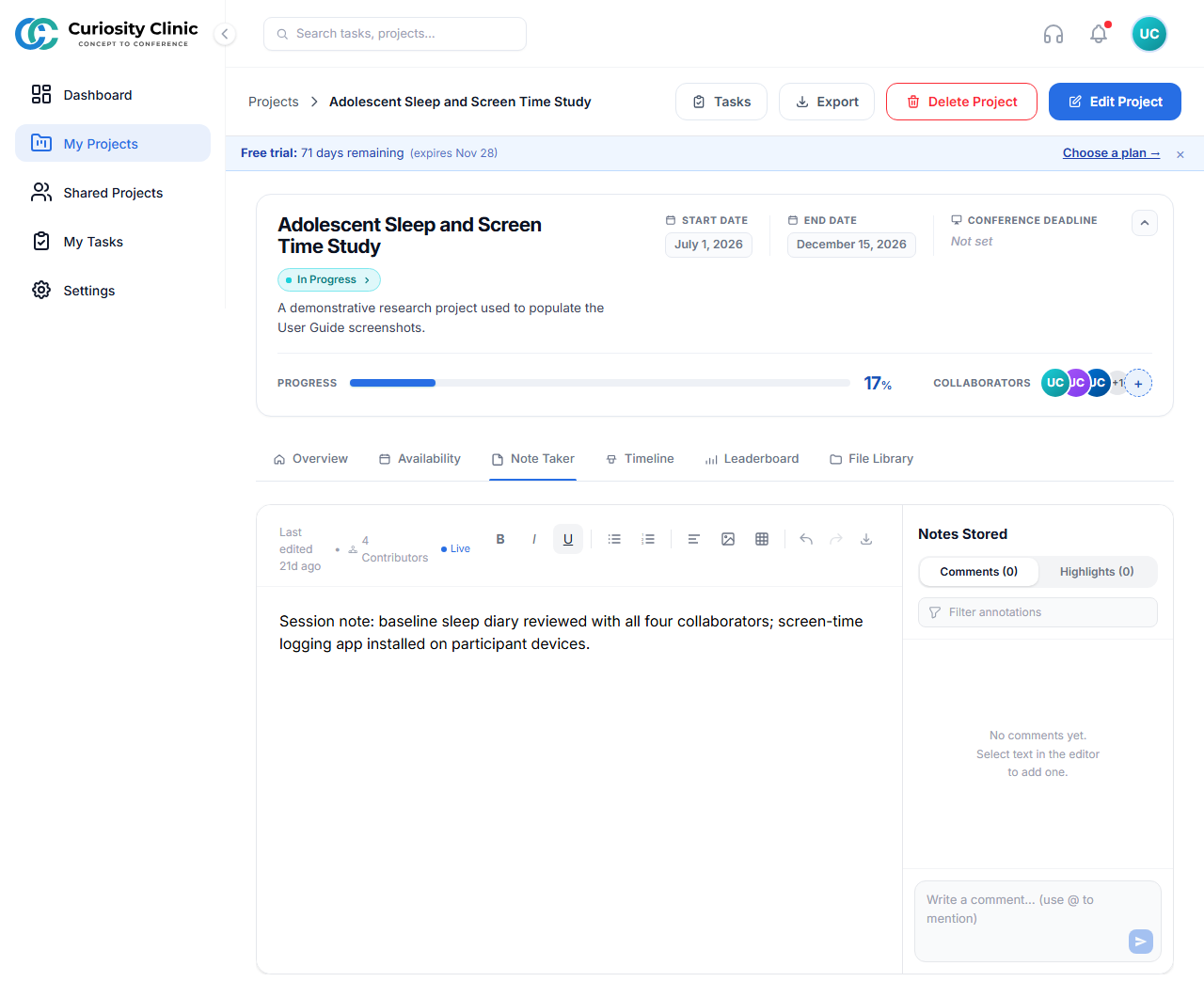Open text alignment options

694,539
